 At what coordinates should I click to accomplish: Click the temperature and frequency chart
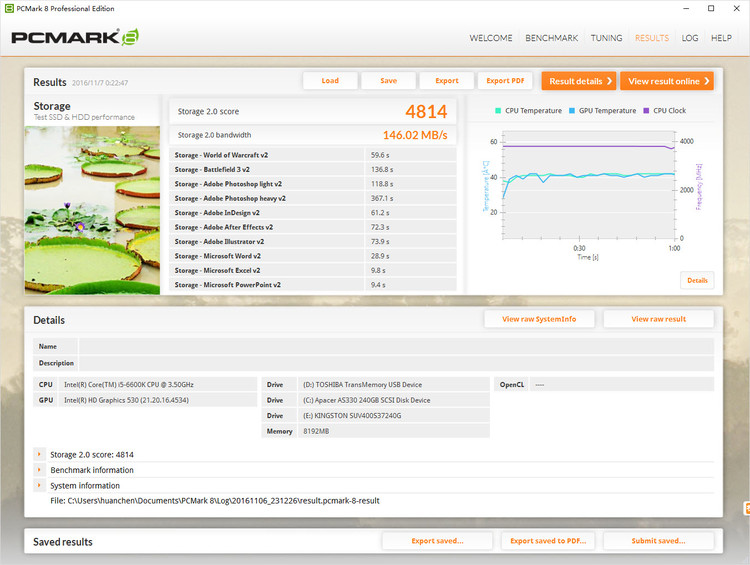click(x=589, y=185)
